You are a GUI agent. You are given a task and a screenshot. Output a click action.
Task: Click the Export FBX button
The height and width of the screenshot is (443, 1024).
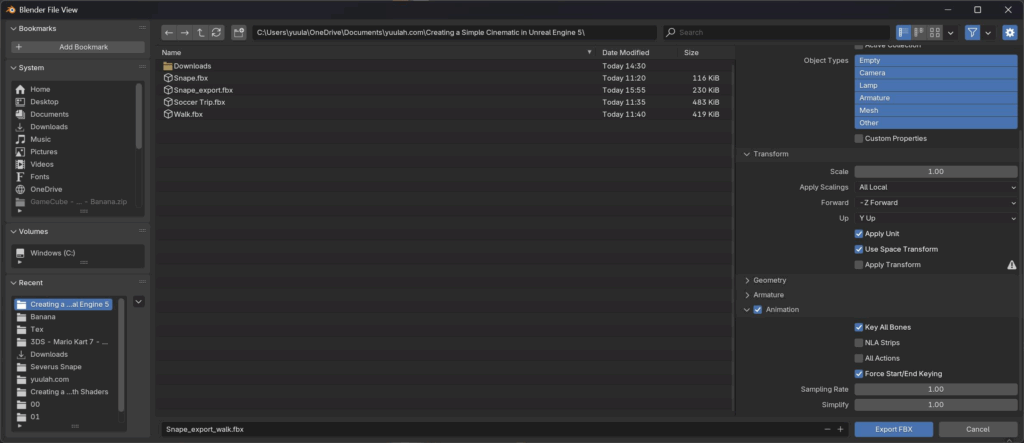click(x=894, y=429)
